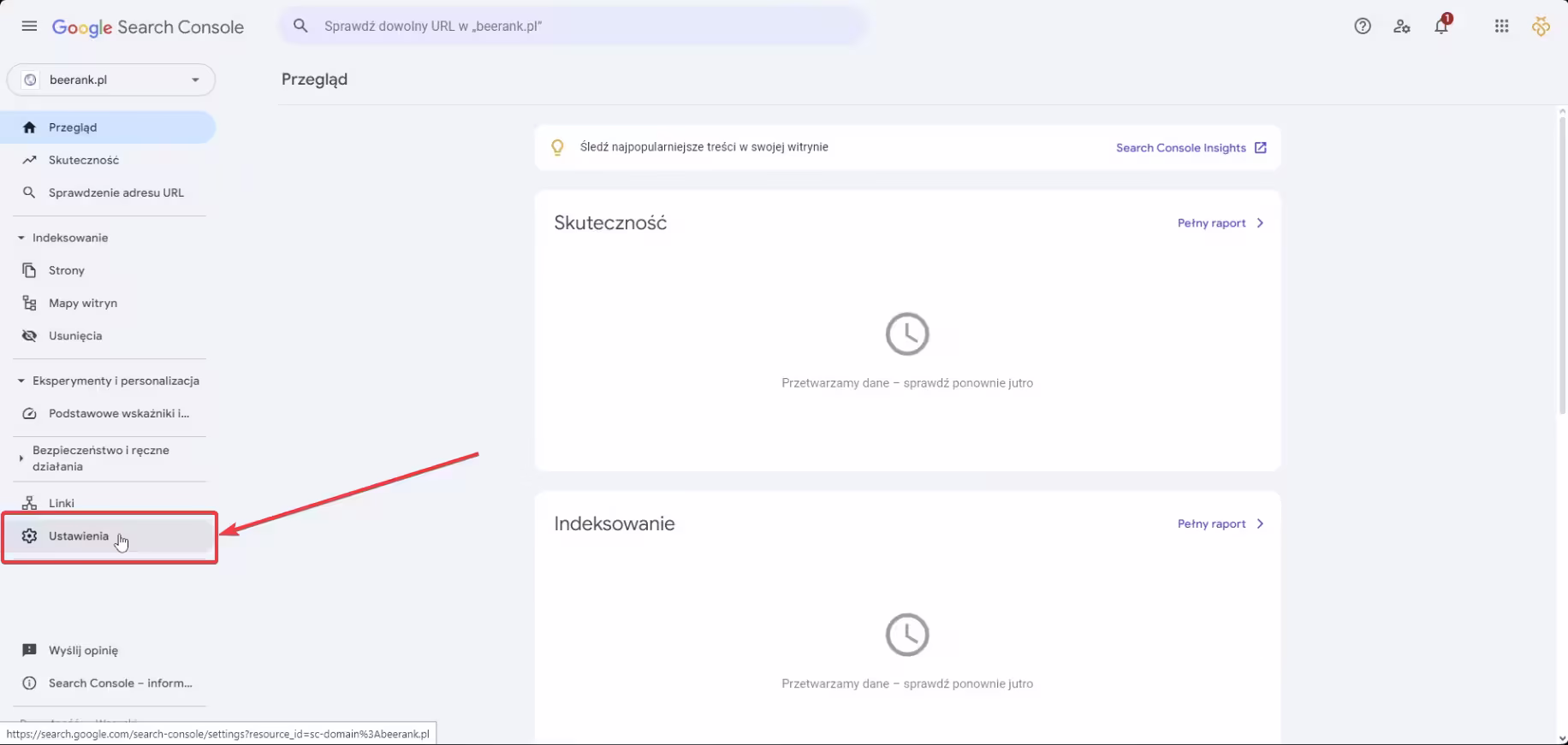The image size is (1568, 745).
Task: Click the Search Console Insights external-link icon
Action: coord(1261,148)
